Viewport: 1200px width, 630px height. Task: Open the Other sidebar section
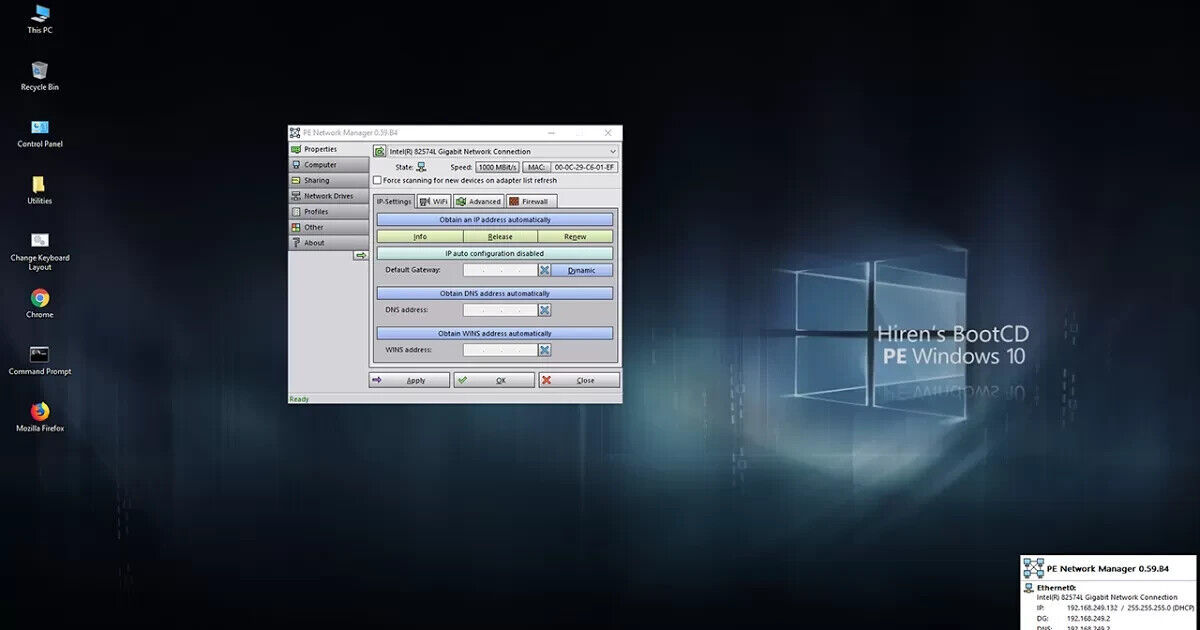329,227
